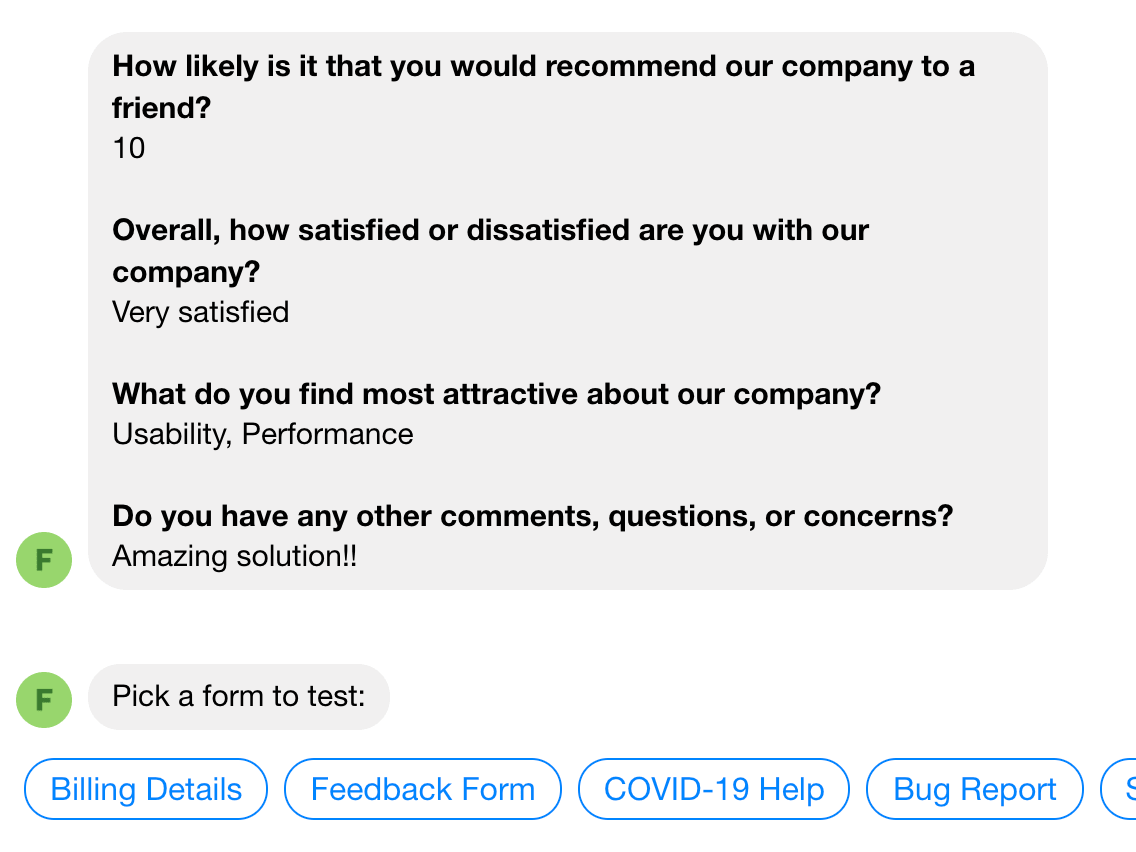Open the COVID-19 Help form option

(x=714, y=790)
